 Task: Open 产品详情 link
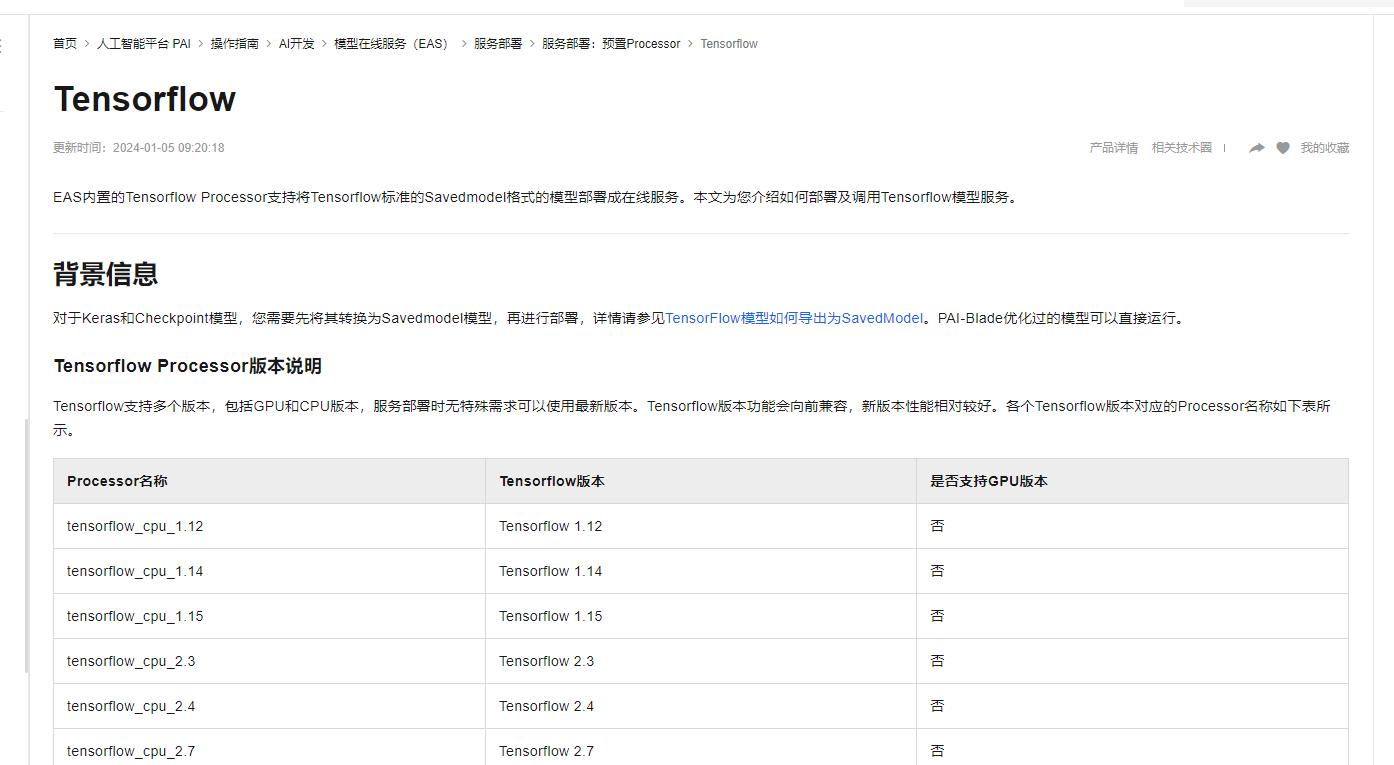click(x=1114, y=148)
